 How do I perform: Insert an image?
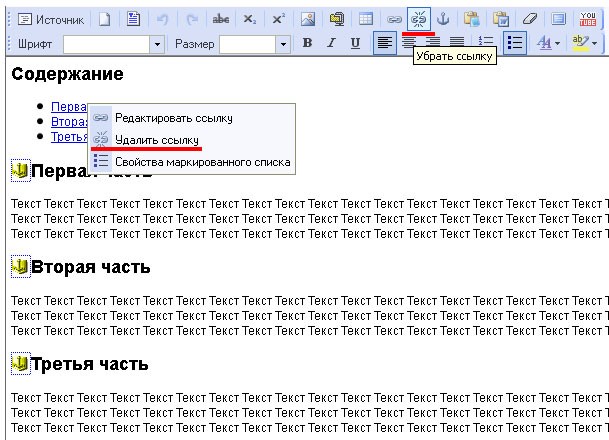click(308, 19)
